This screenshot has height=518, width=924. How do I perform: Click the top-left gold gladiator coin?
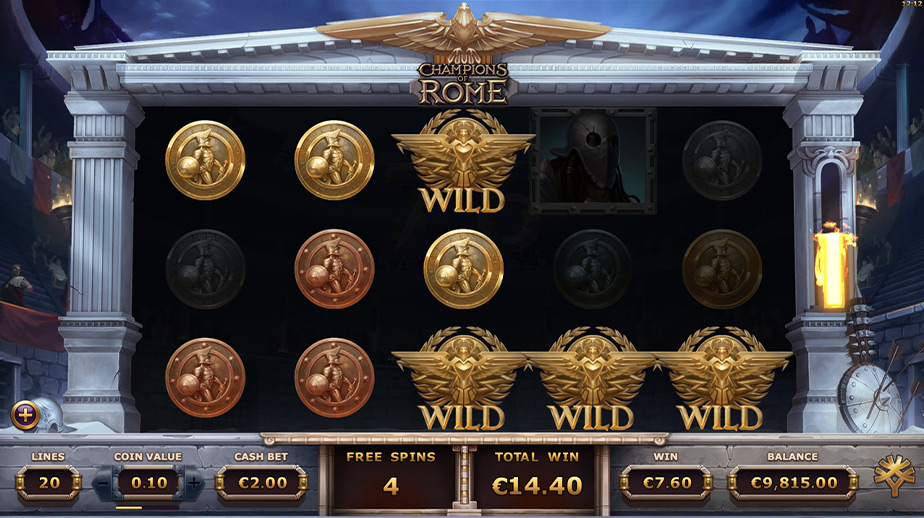click(205, 160)
